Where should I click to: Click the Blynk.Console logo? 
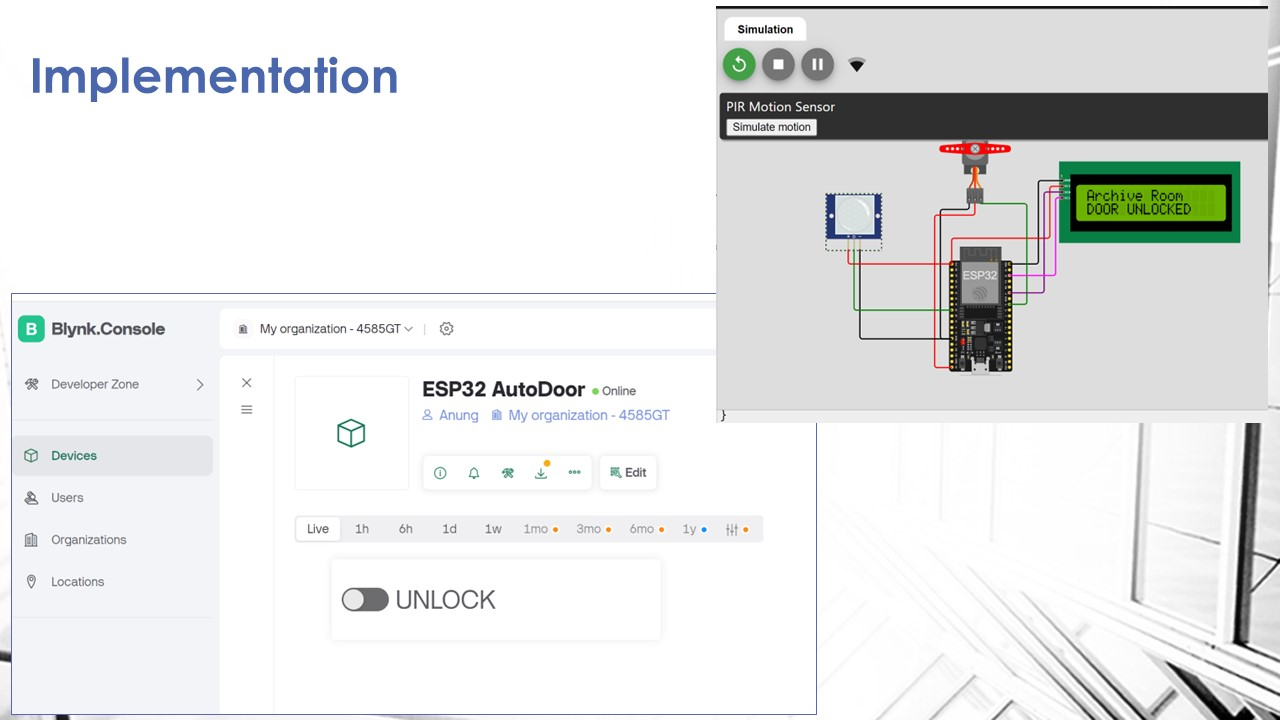point(92,329)
